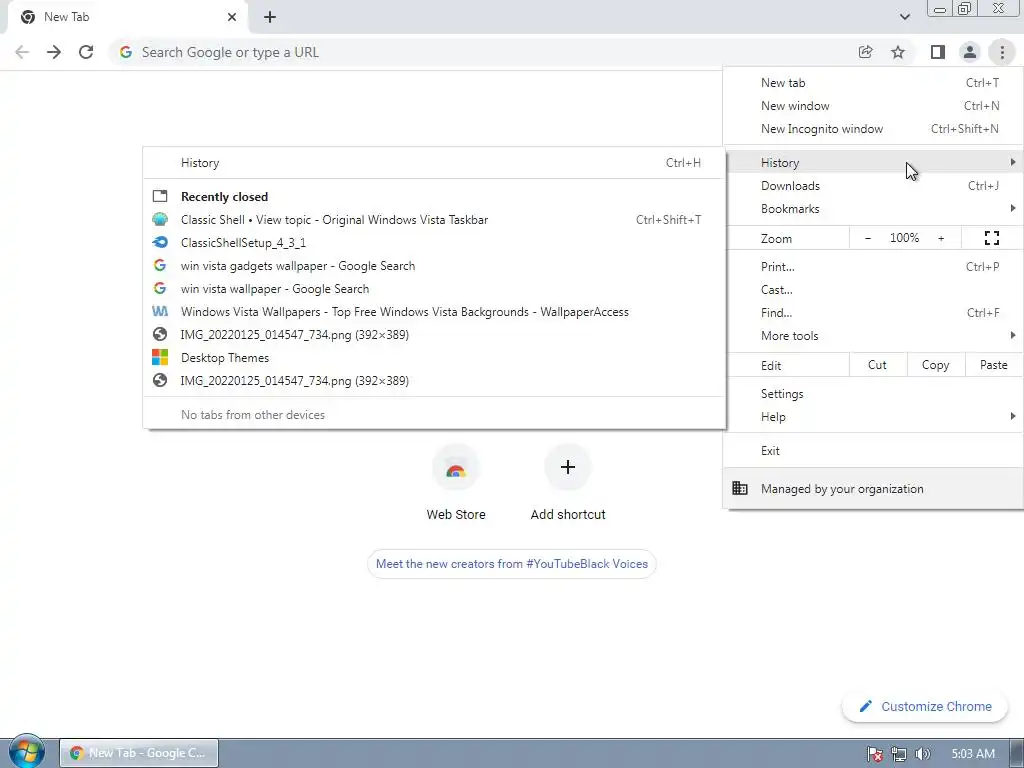Viewport: 1024px width, 768px height.
Task: Click the Managed by organization building icon
Action: [740, 488]
